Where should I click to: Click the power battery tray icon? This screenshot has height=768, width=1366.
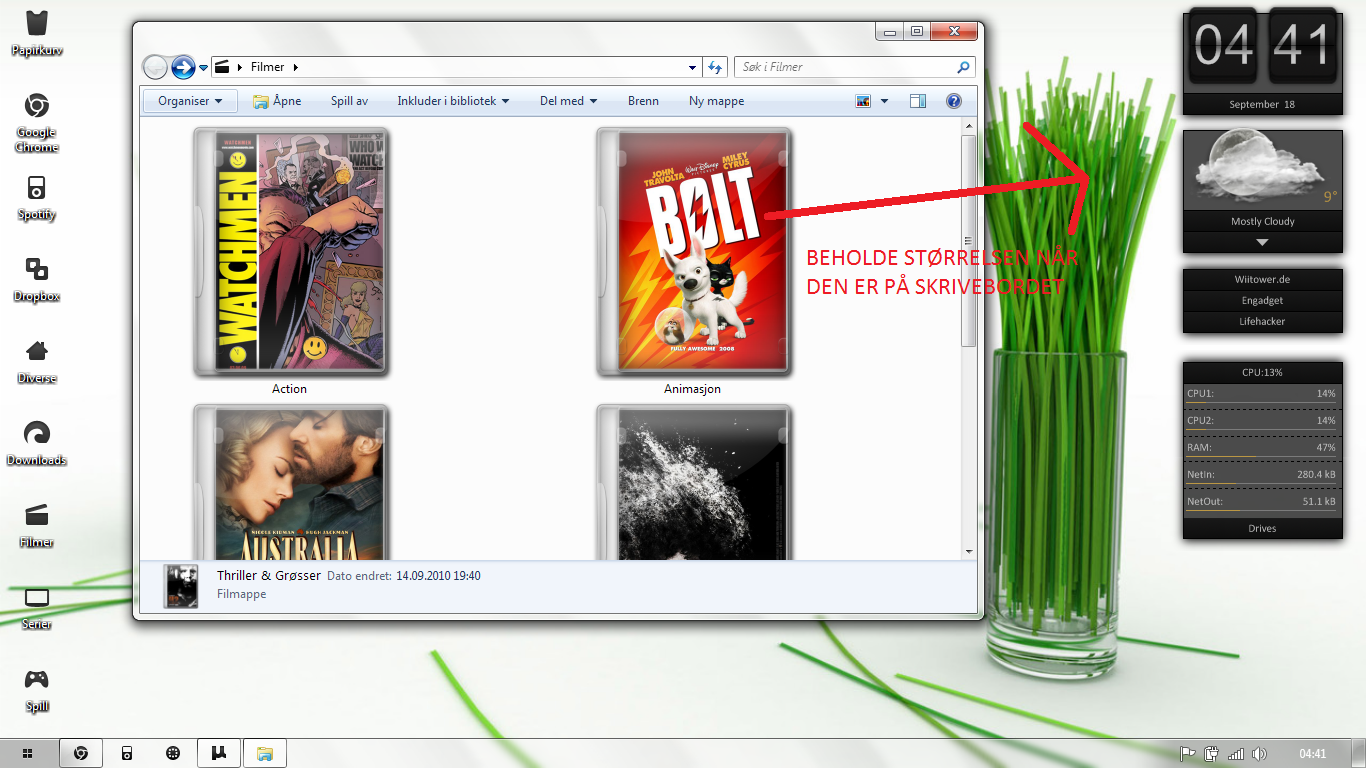pos(1212,754)
